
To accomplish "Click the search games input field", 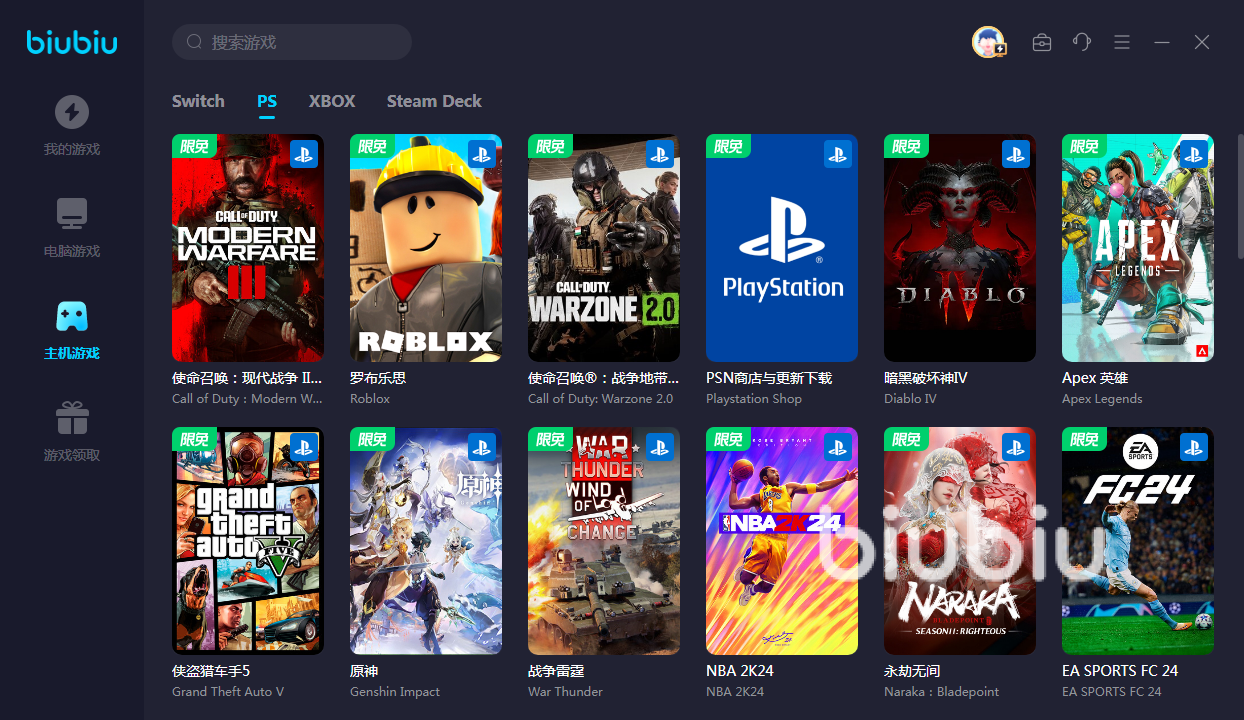I will tap(300, 42).
